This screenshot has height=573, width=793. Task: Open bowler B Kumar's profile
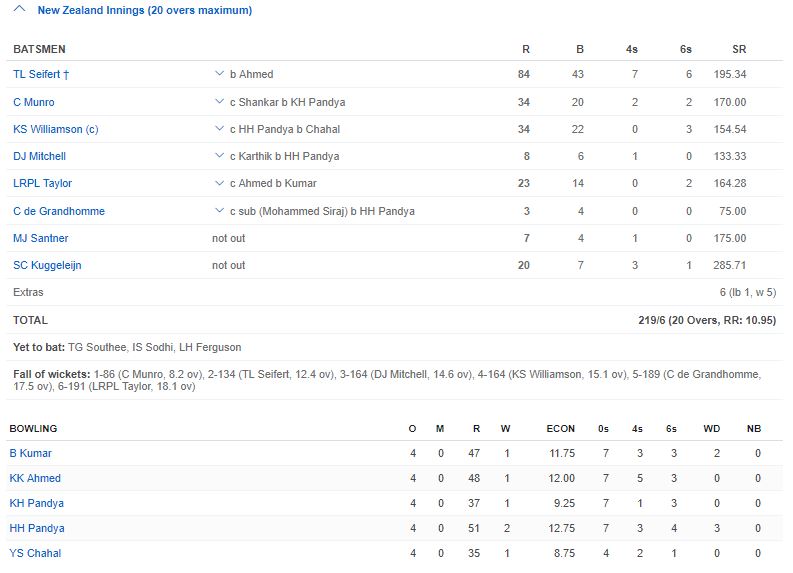(x=31, y=453)
